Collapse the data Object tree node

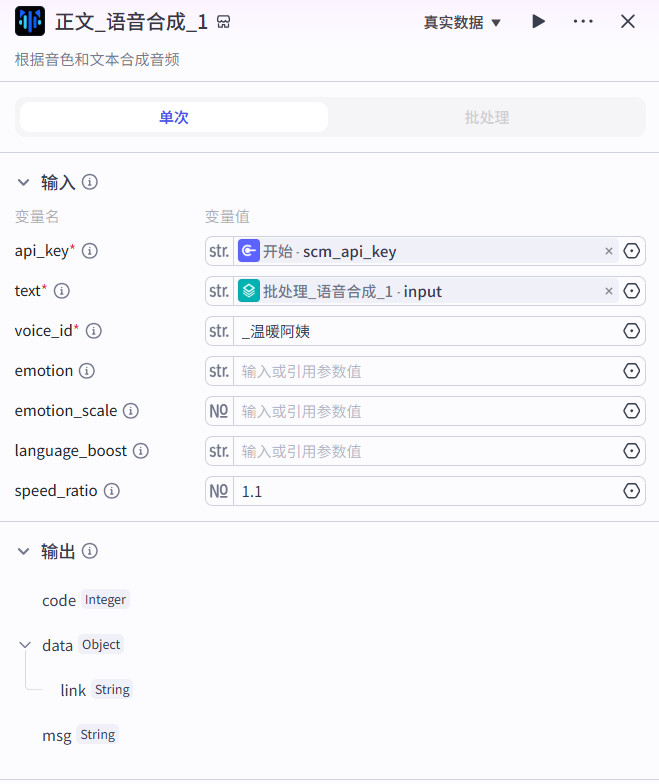25,645
